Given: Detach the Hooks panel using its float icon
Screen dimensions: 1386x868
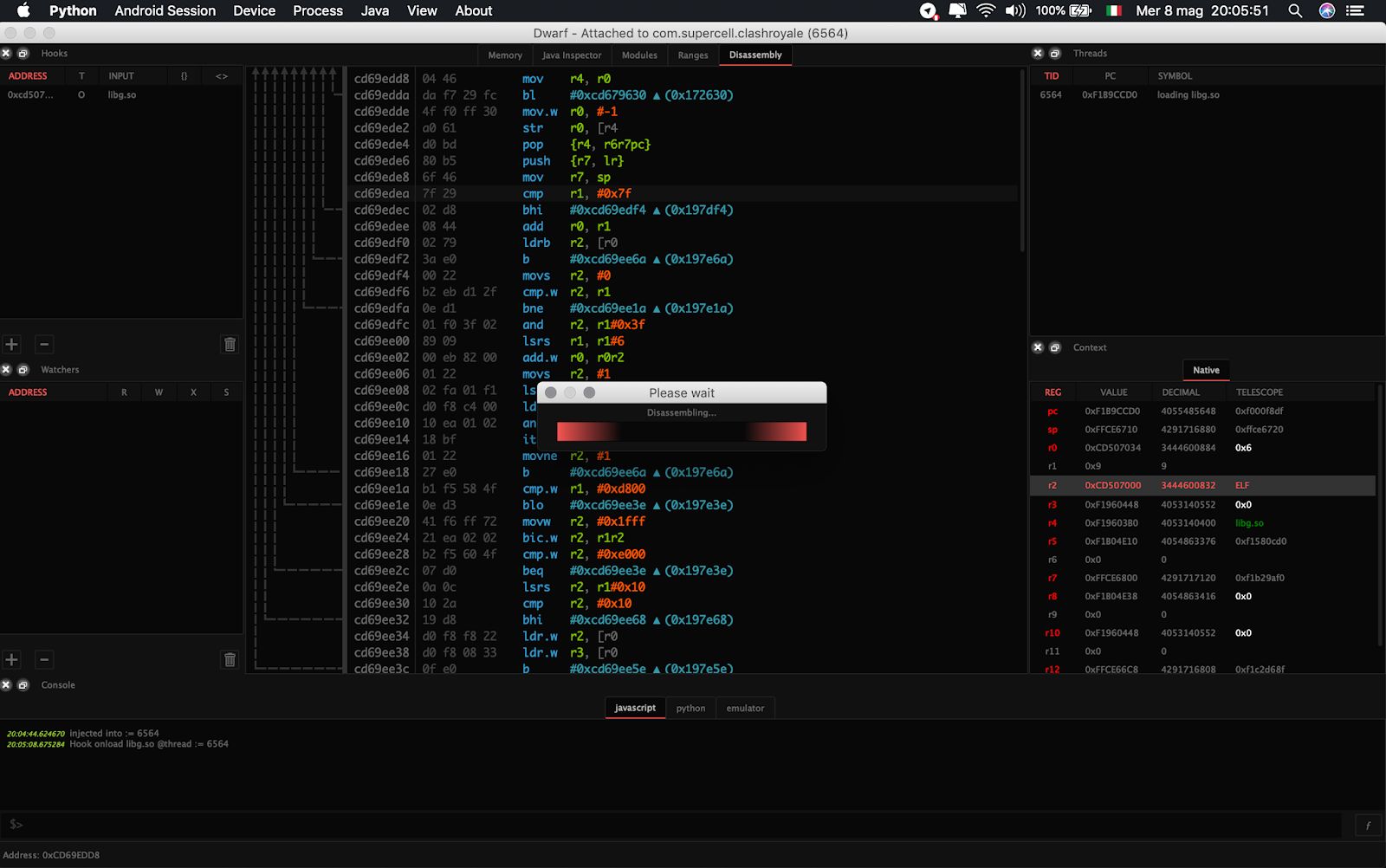Looking at the screenshot, I should [x=23, y=53].
